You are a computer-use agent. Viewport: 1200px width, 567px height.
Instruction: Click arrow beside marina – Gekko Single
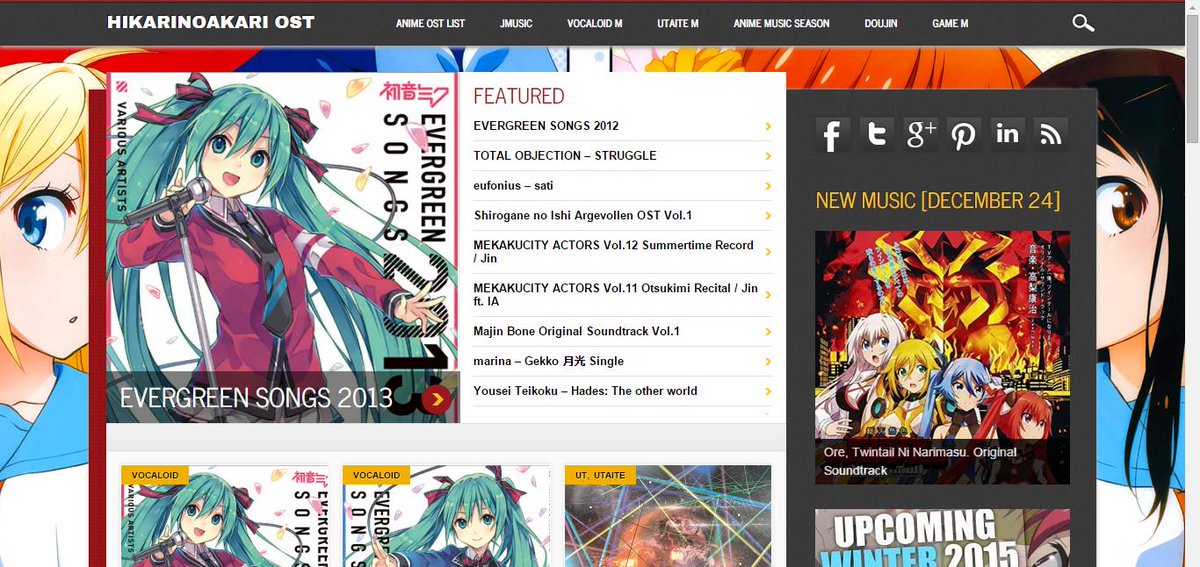pyautogui.click(x=768, y=361)
